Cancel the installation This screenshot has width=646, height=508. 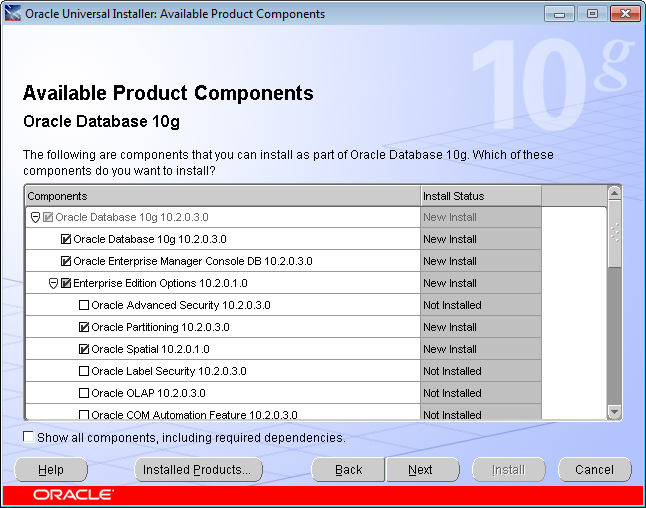(594, 470)
